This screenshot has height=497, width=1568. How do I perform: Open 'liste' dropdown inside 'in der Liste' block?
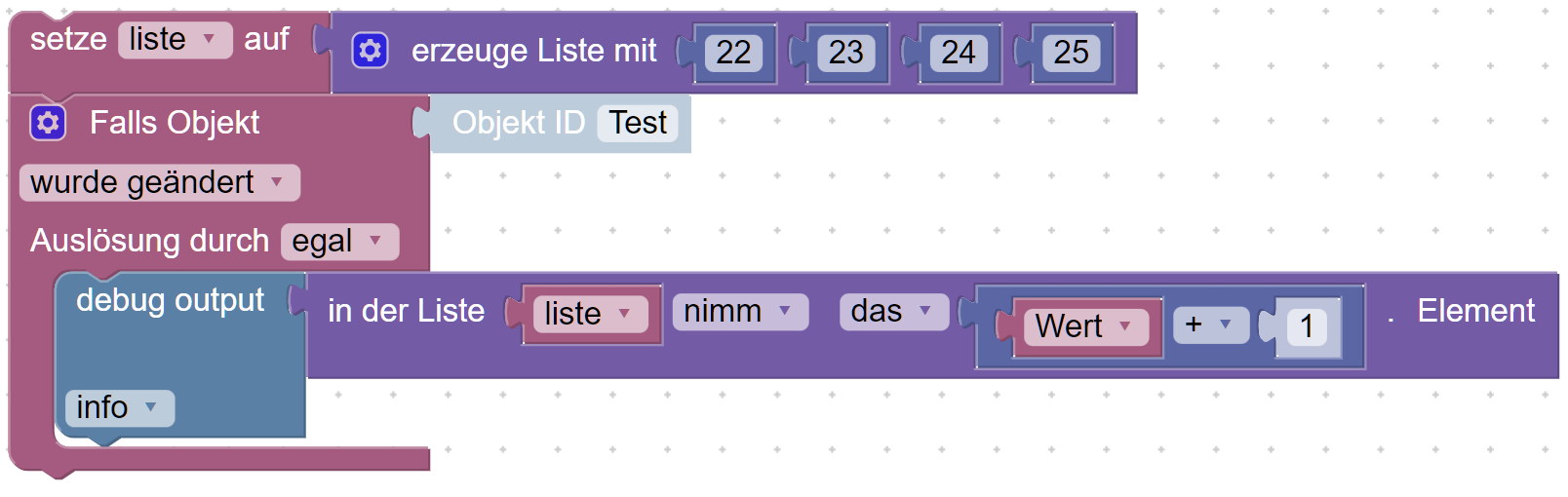[x=590, y=314]
